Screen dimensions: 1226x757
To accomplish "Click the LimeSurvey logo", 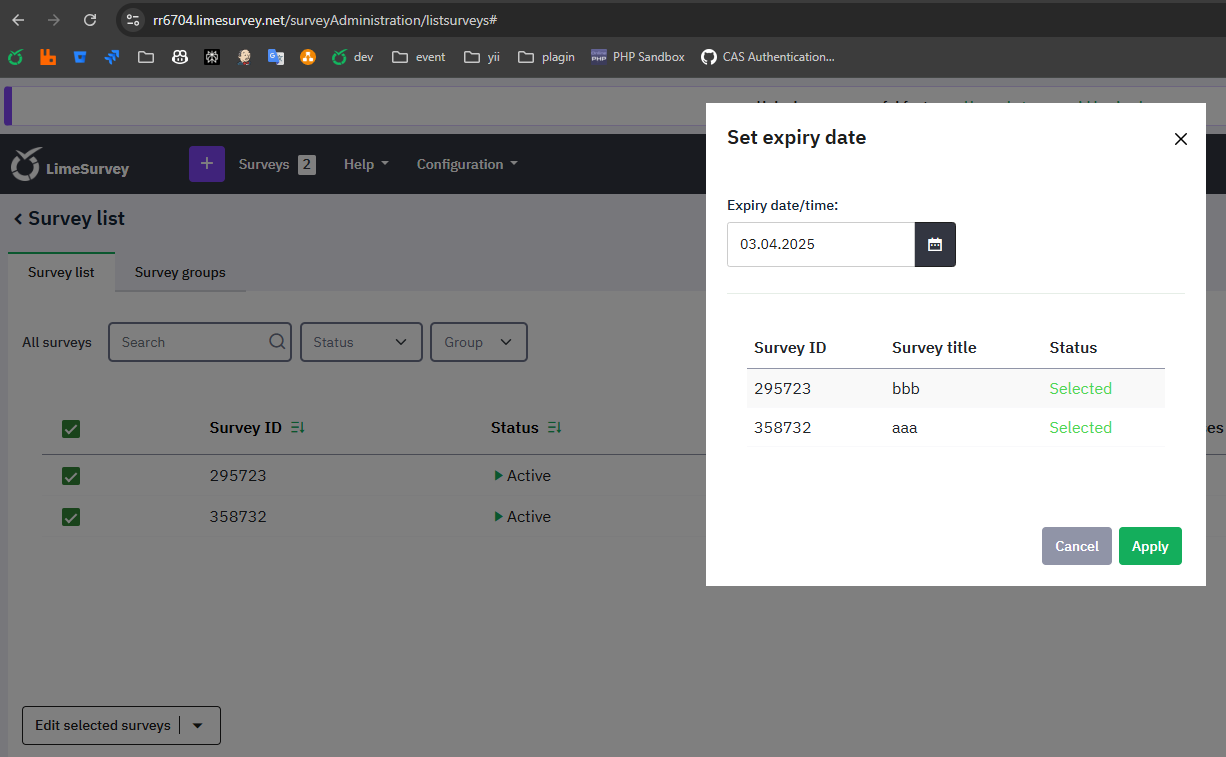I will (x=70, y=165).
